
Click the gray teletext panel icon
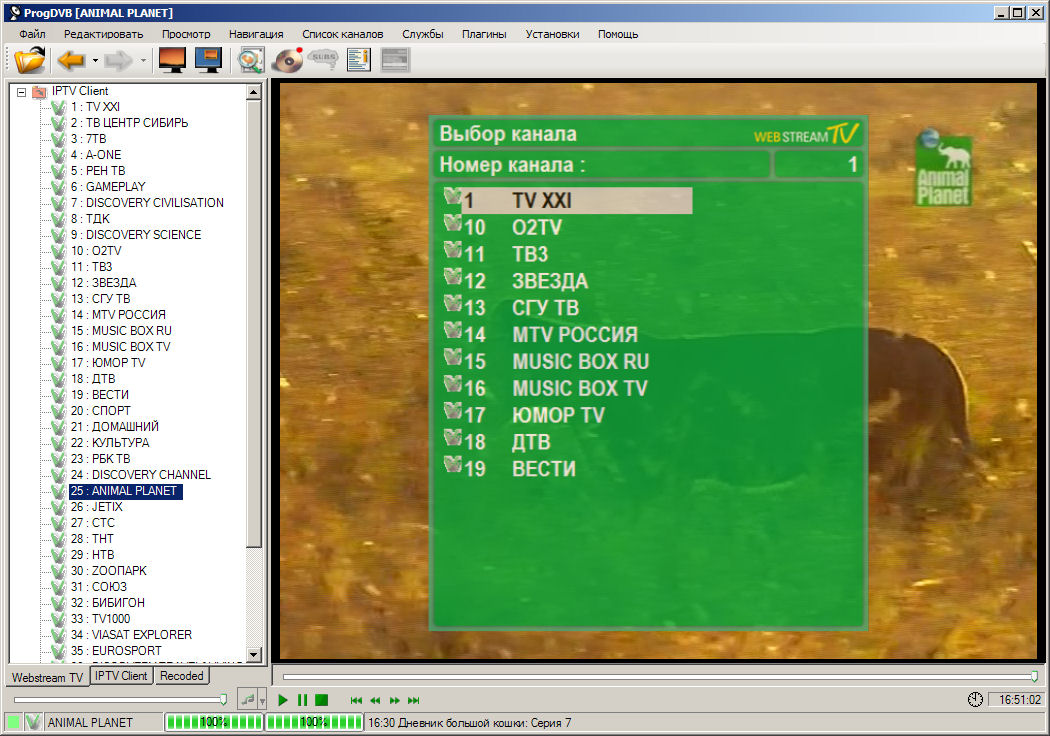tap(395, 60)
